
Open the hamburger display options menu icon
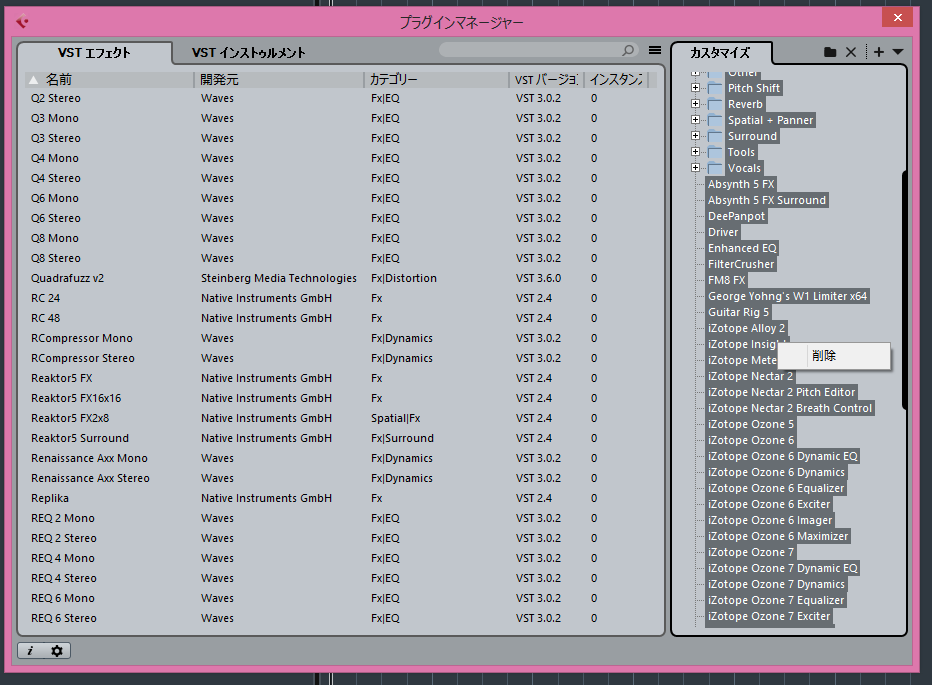pyautogui.click(x=655, y=50)
